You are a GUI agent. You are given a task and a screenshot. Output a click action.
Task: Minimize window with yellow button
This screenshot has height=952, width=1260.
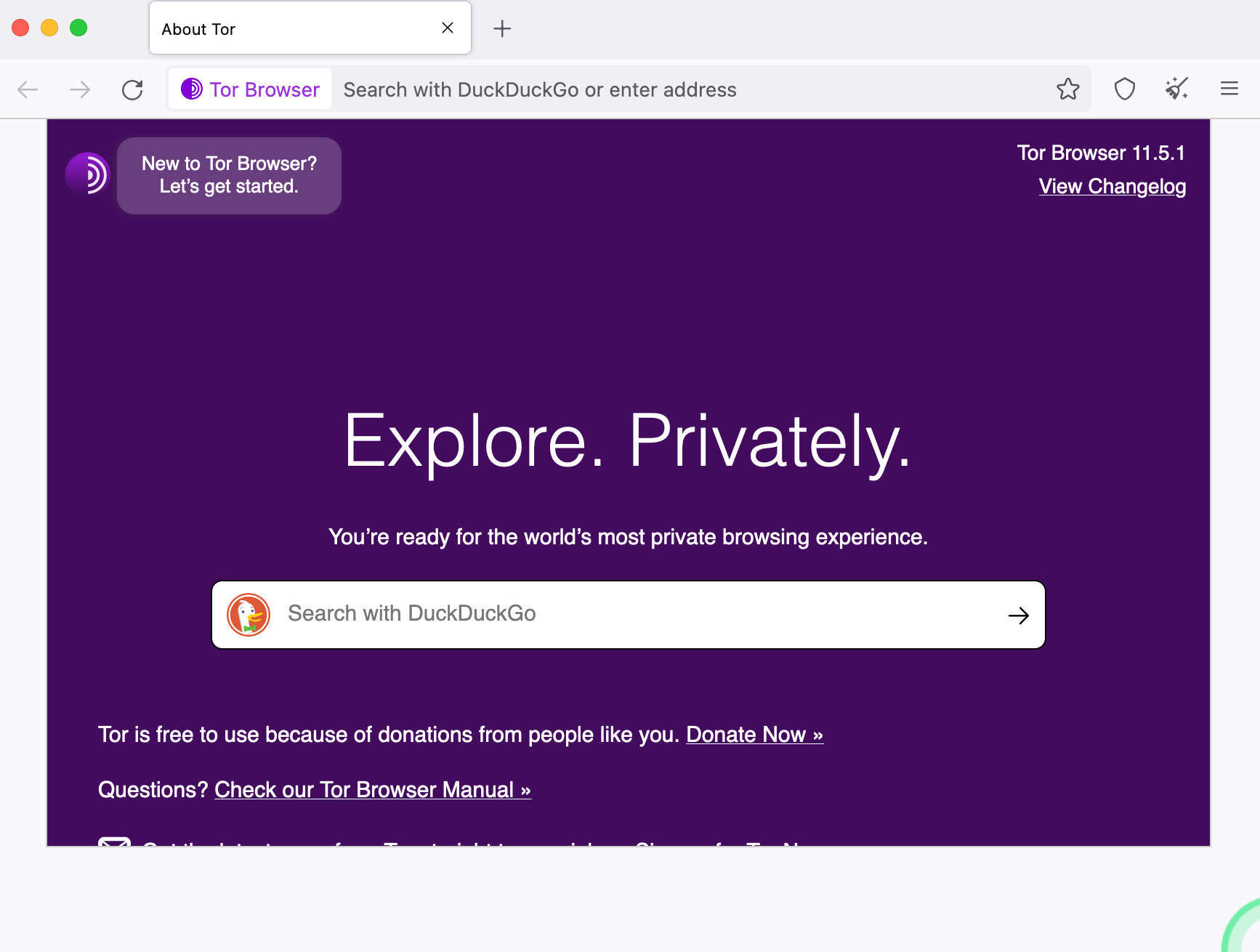[49, 28]
